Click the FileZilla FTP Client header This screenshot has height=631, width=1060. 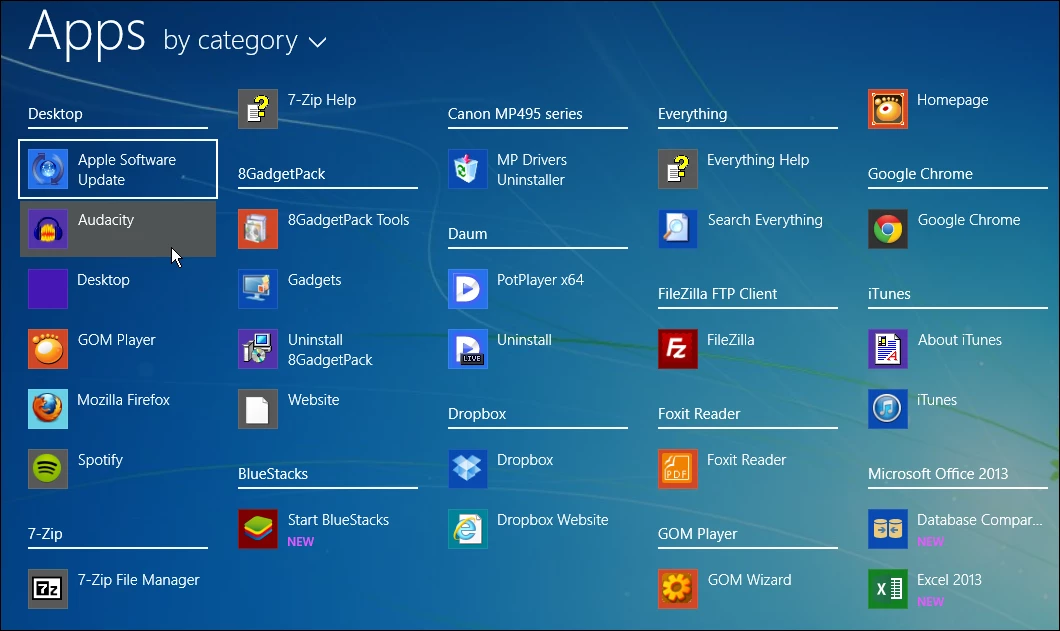[x=718, y=294]
